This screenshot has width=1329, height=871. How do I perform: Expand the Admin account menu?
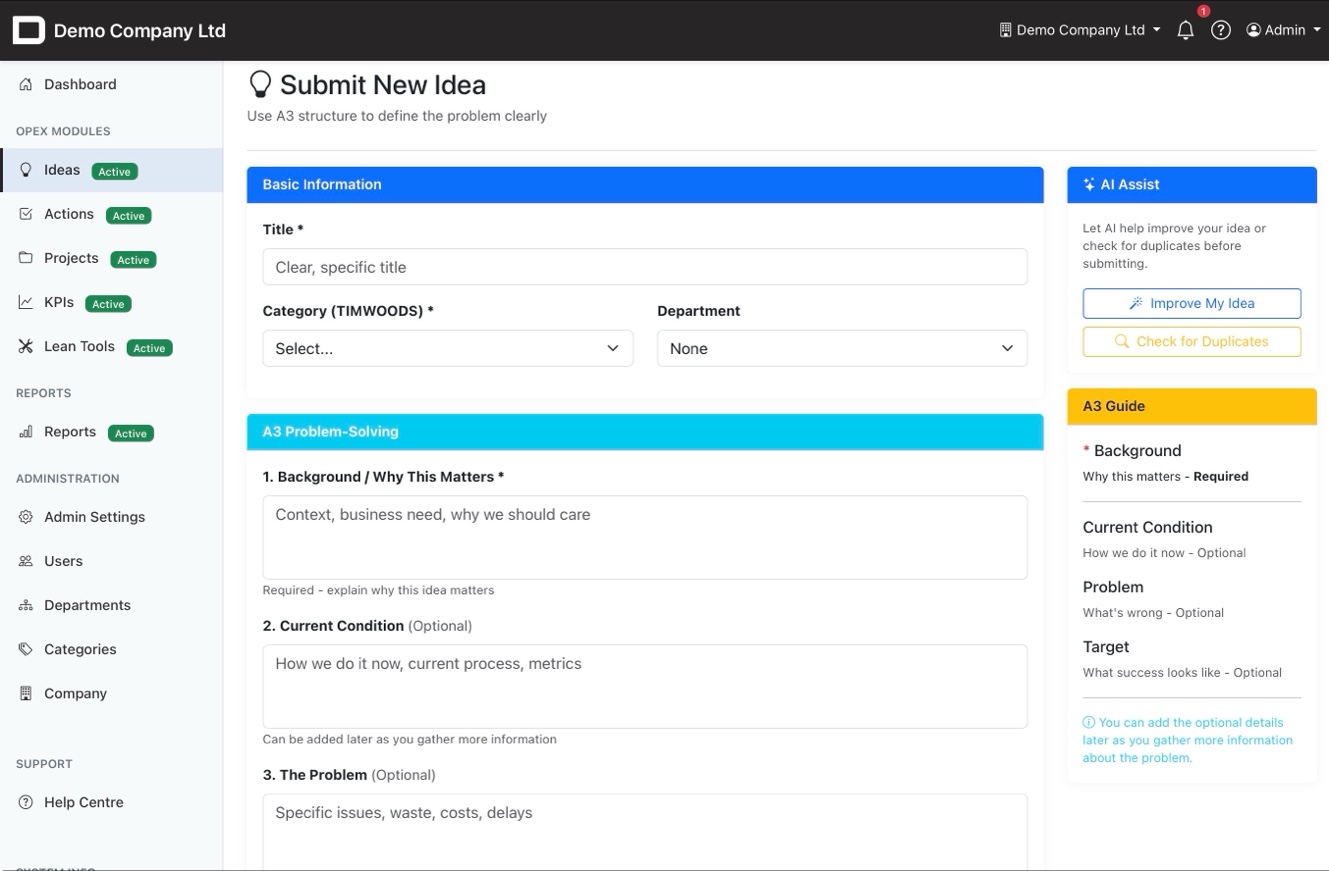[x=1283, y=30]
